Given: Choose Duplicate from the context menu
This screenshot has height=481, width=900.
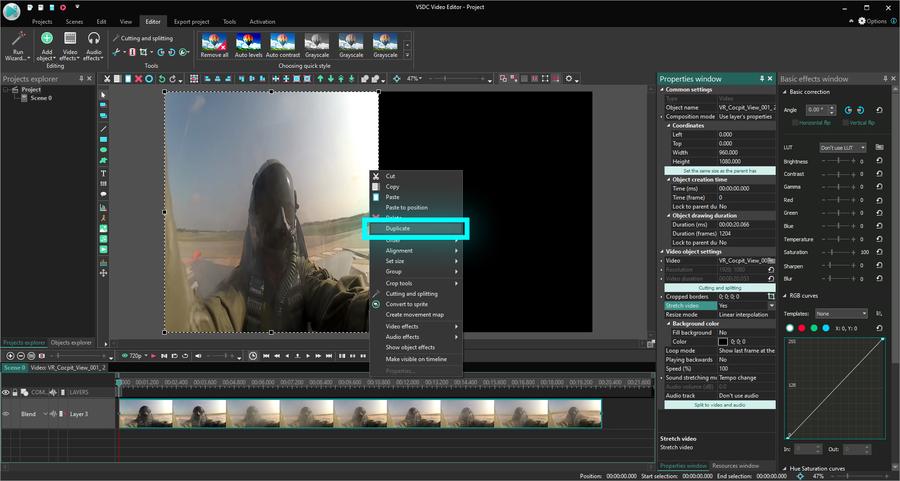Looking at the screenshot, I should point(418,228).
